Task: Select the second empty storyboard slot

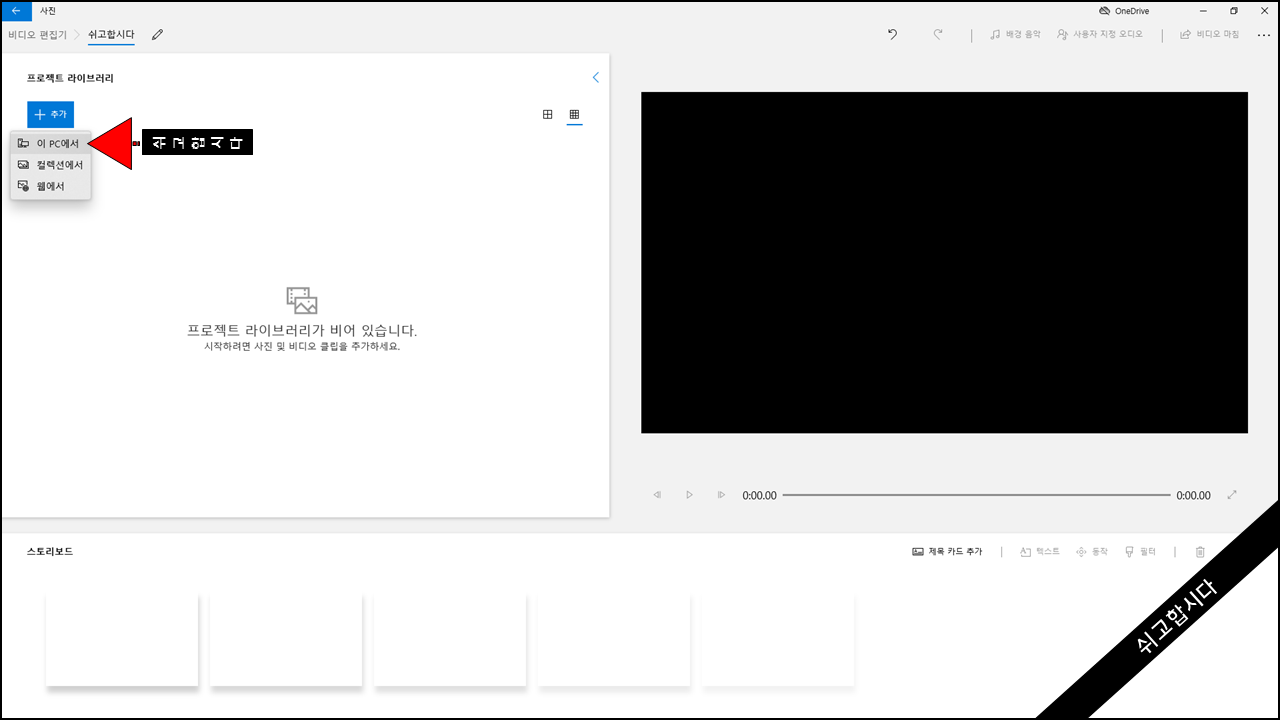Action: [286, 640]
